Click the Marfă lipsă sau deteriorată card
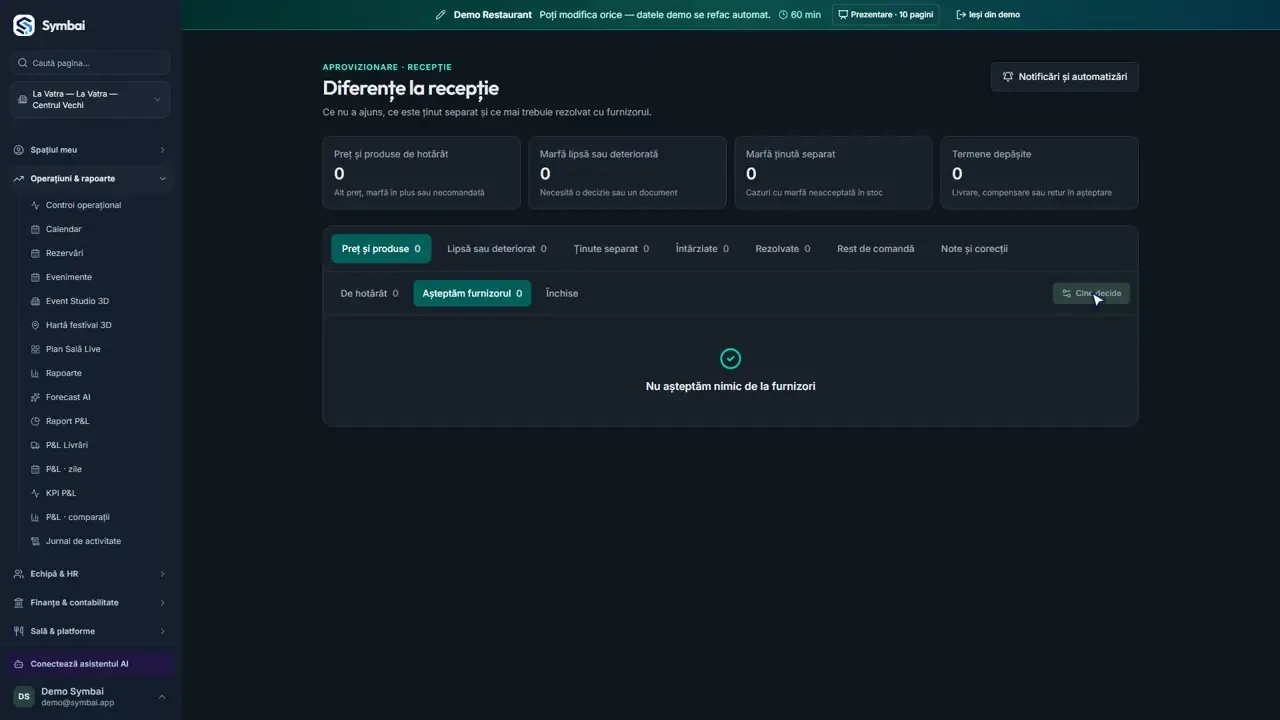The width and height of the screenshot is (1280, 720). point(627,173)
